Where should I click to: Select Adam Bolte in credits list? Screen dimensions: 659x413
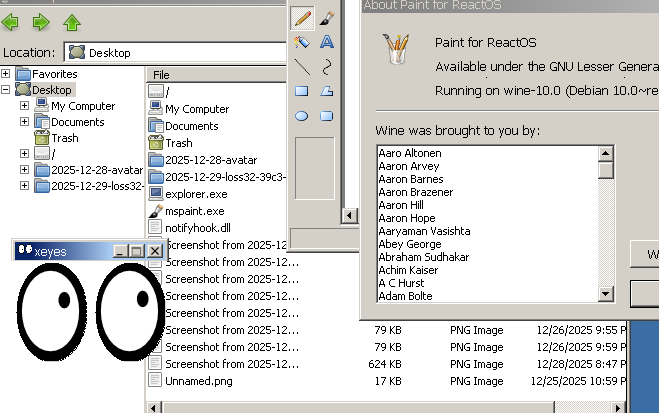[x=405, y=296]
